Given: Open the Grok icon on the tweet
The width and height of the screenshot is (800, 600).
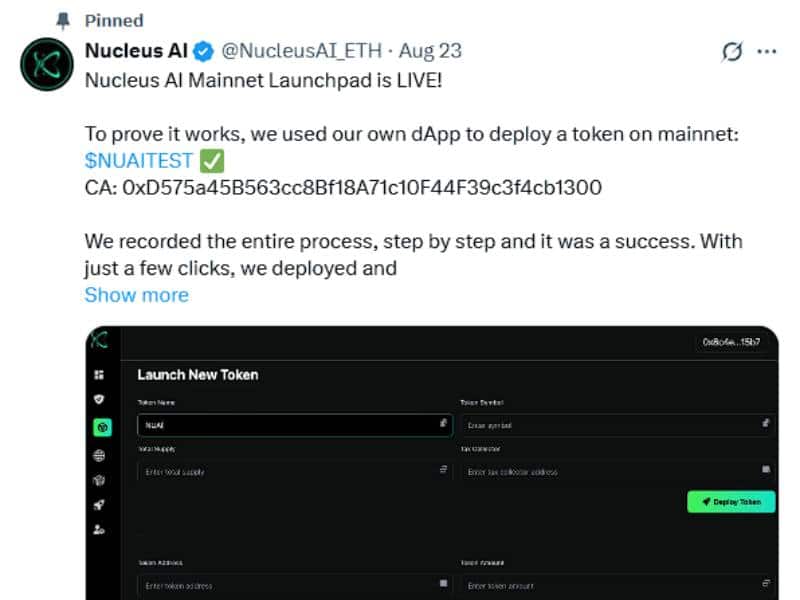Looking at the screenshot, I should click(732, 52).
